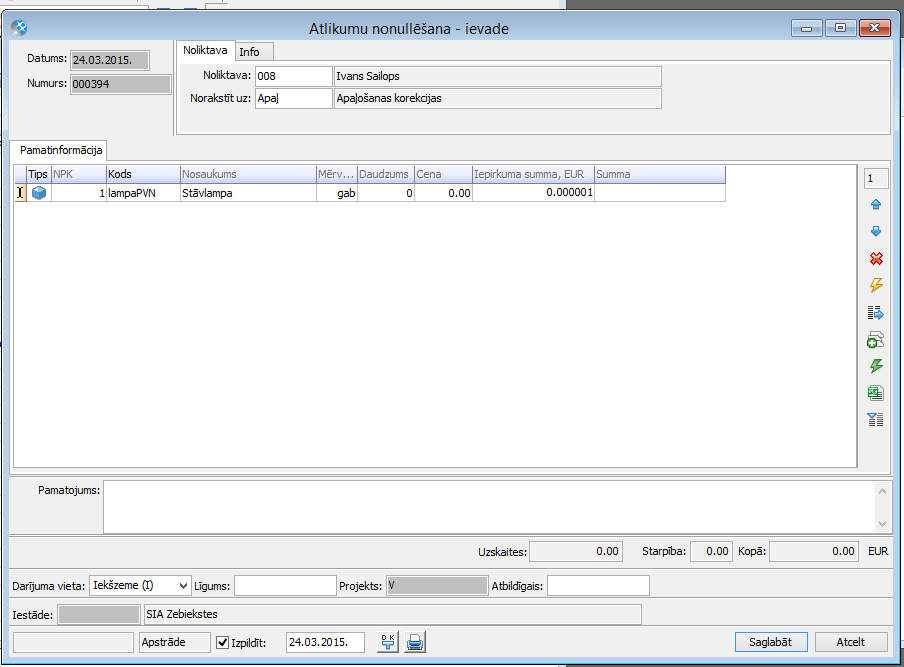This screenshot has height=667, width=904.
Task: Click the Iepirkuma summa, EUR column header
Action: point(533,174)
